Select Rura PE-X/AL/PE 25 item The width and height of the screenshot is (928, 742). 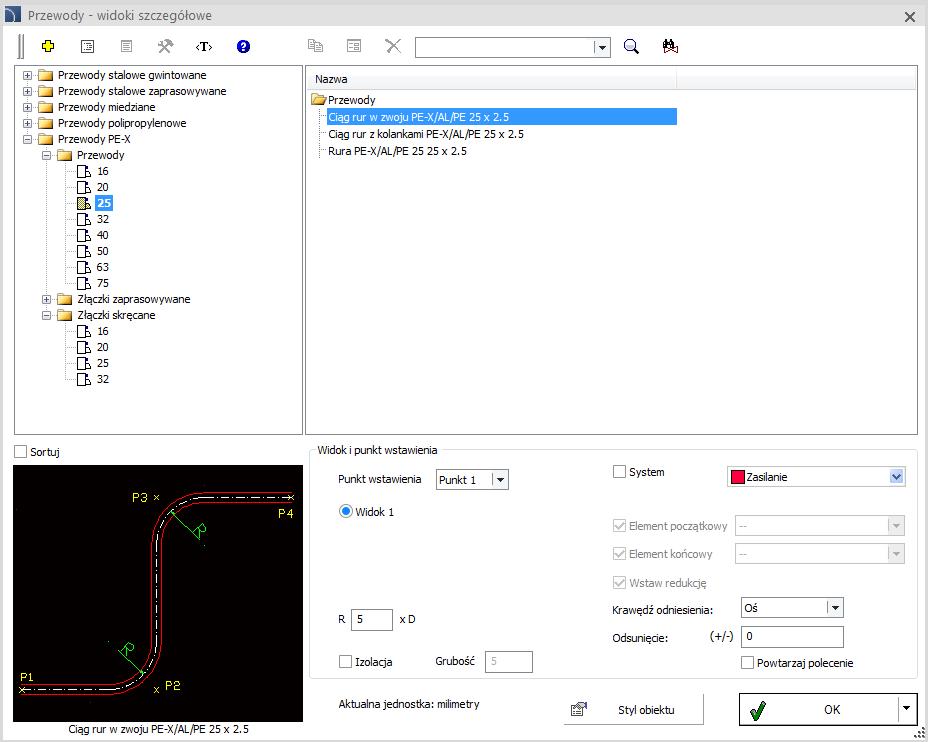pos(397,151)
